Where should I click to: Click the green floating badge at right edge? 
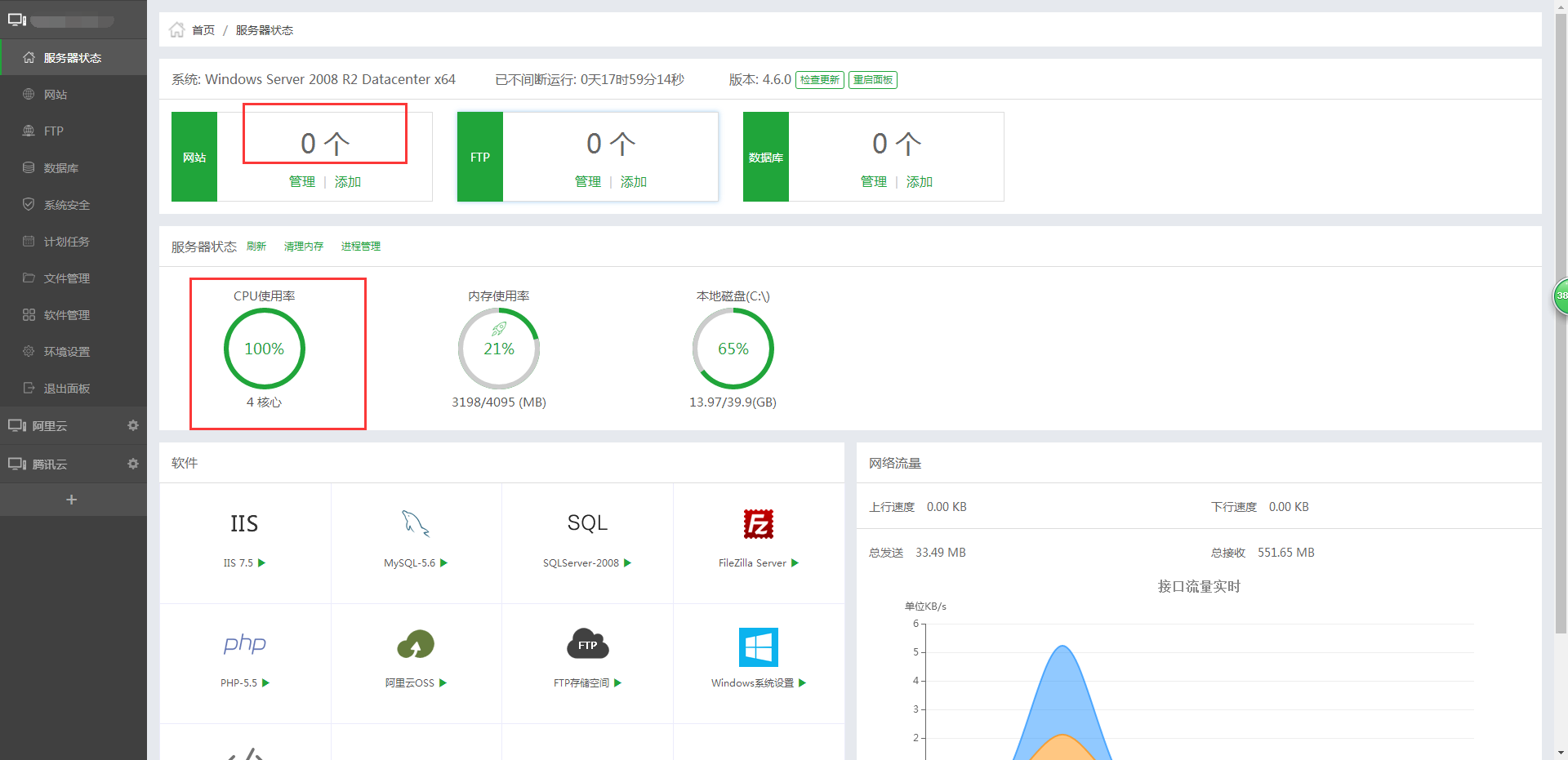1561,296
